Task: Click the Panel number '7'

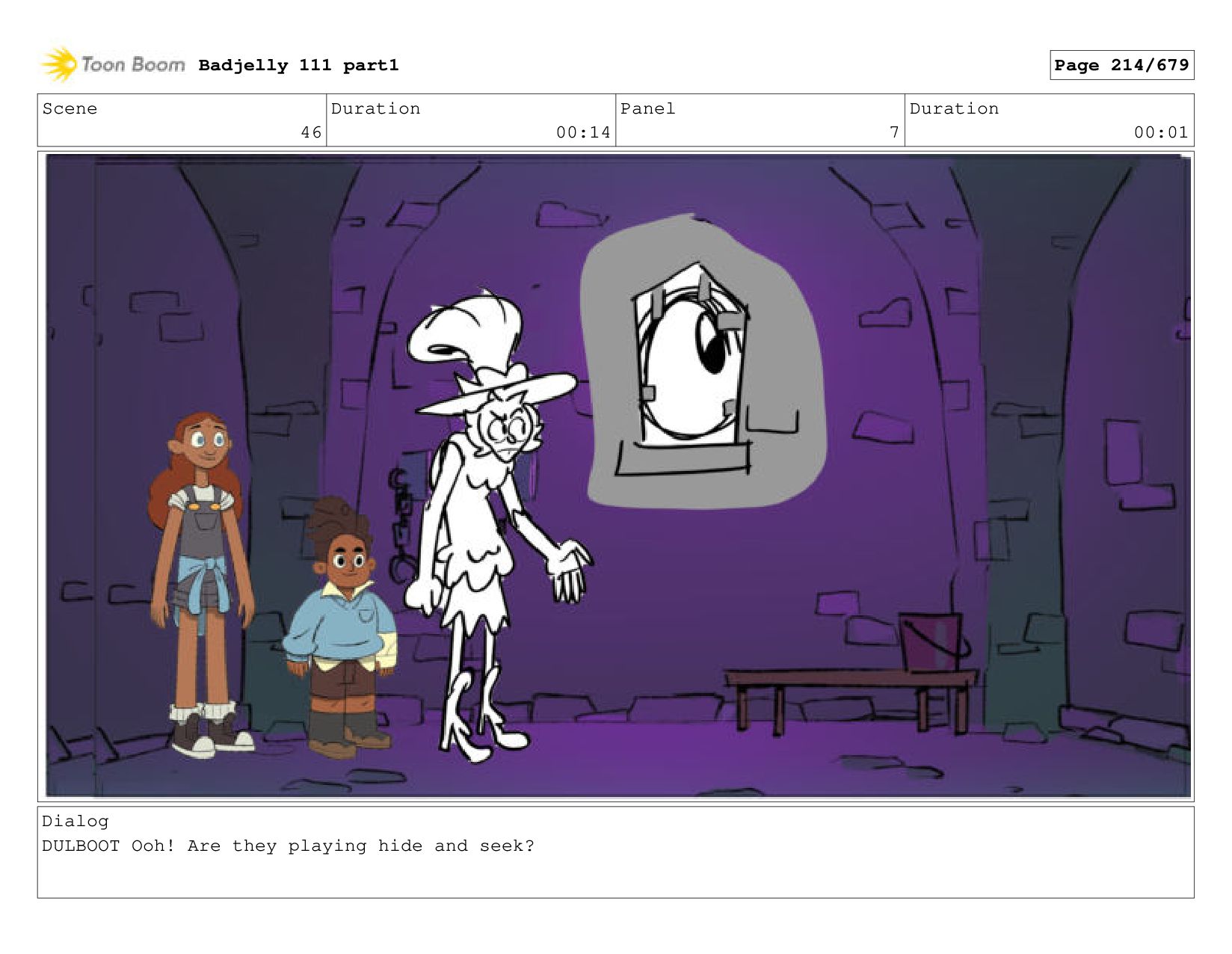Action: (x=894, y=132)
